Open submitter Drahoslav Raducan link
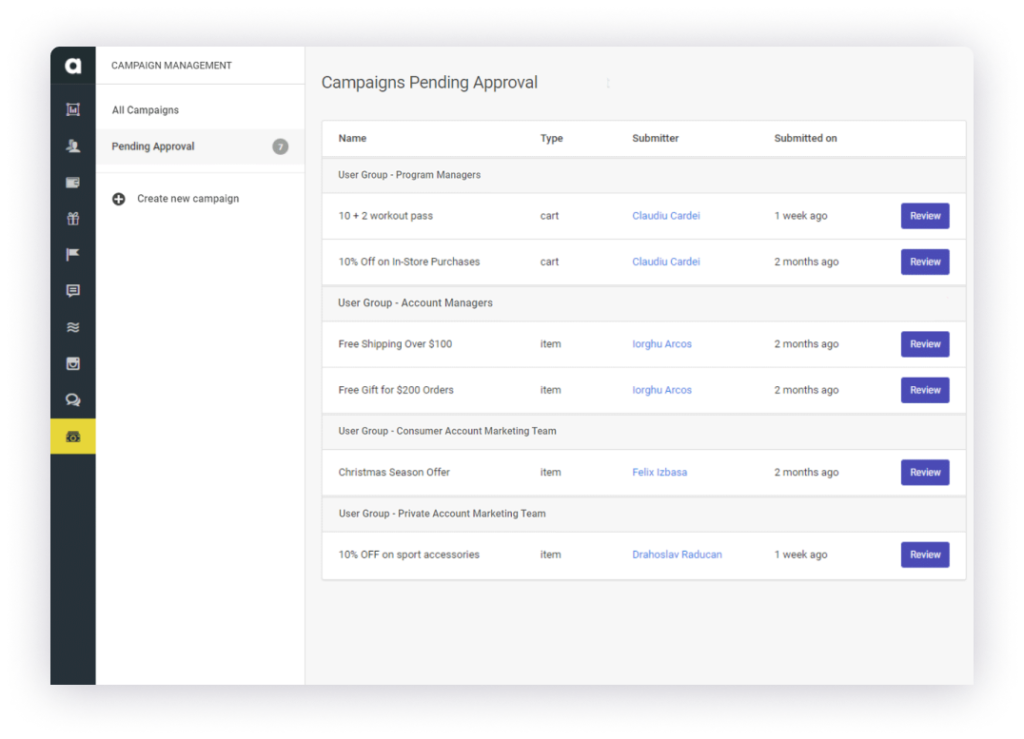The height and width of the screenshot is (739, 1024). 676,554
